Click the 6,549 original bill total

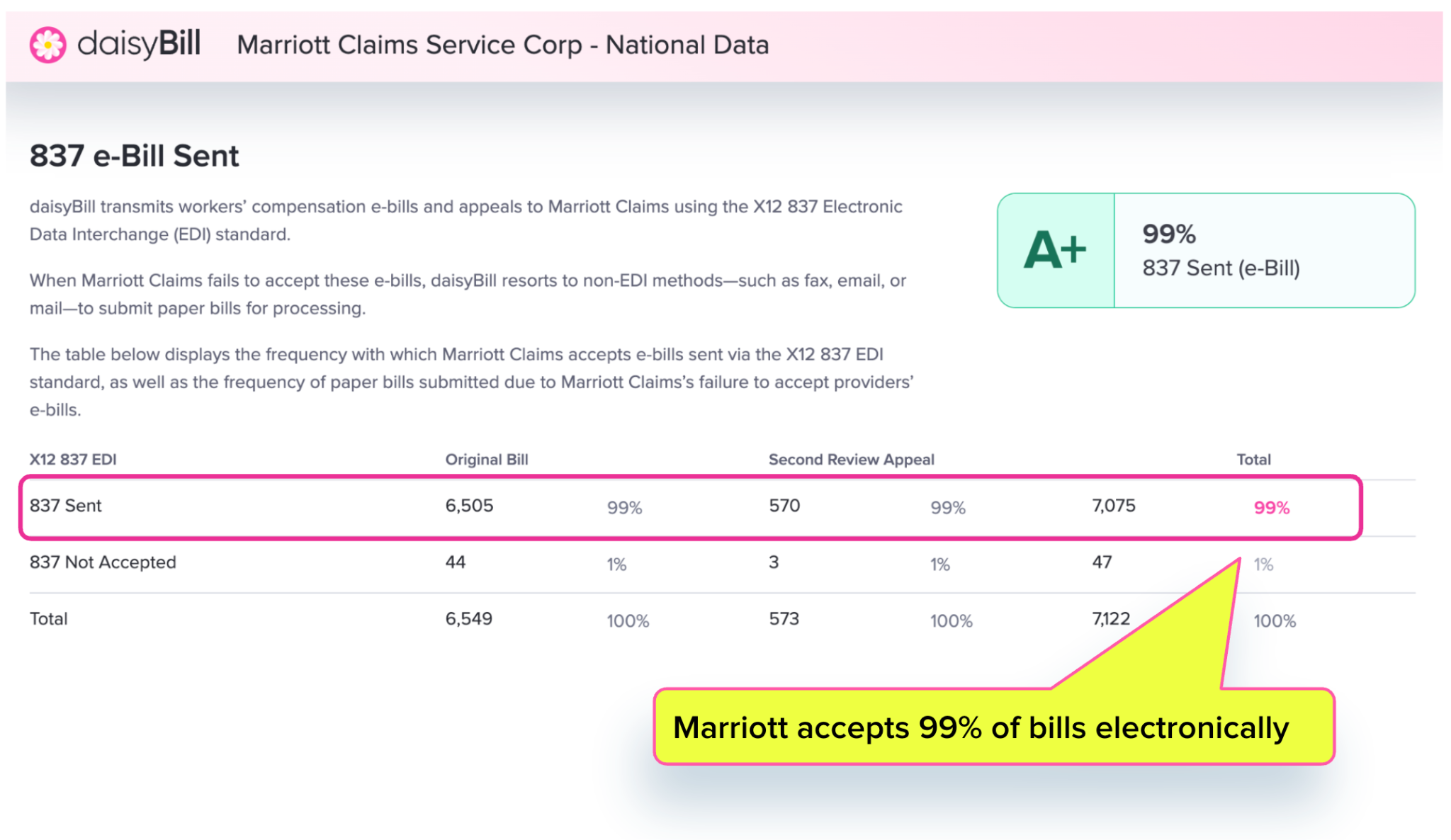(468, 619)
